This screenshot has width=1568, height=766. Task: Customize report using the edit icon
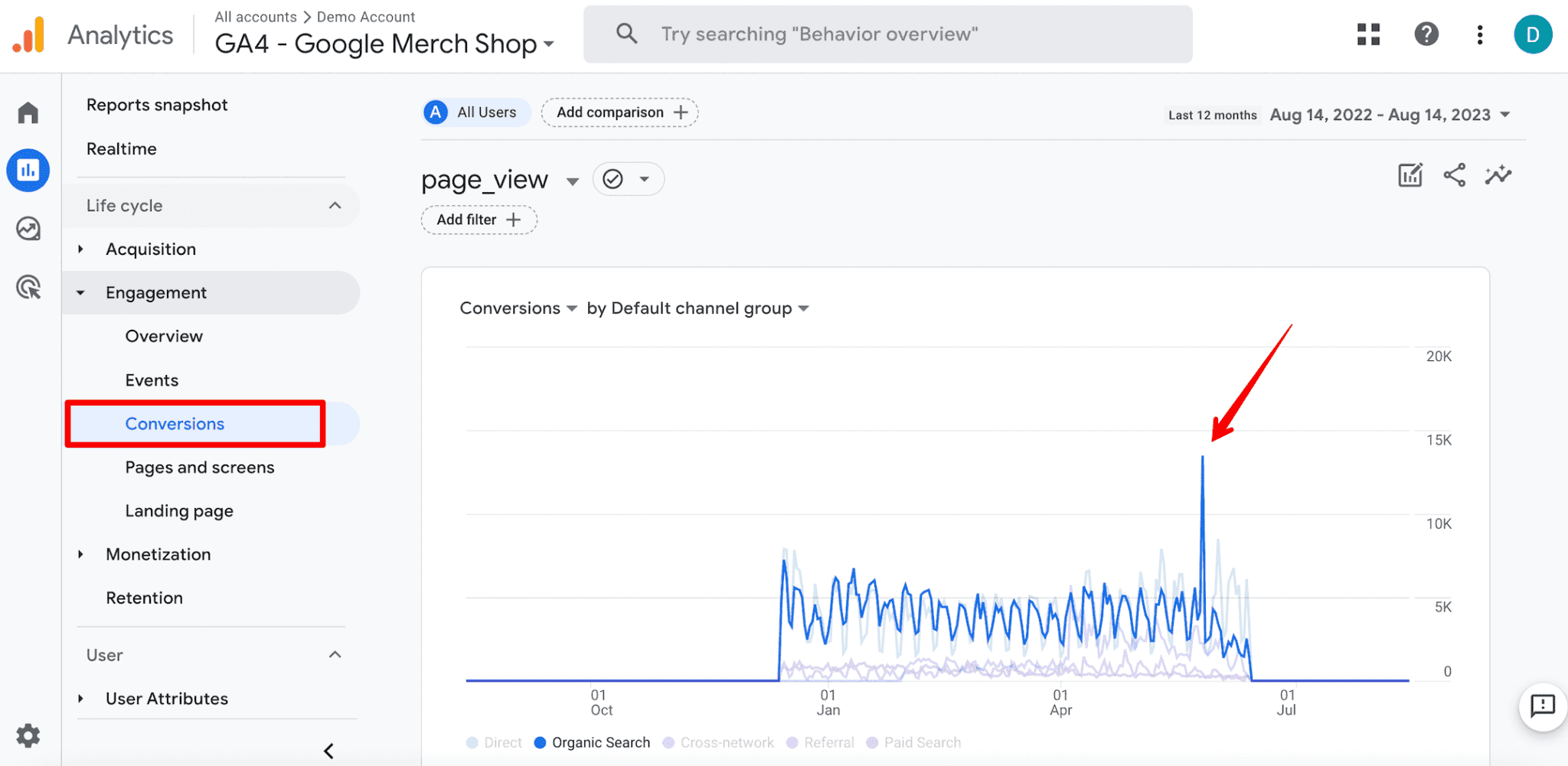(x=1410, y=174)
